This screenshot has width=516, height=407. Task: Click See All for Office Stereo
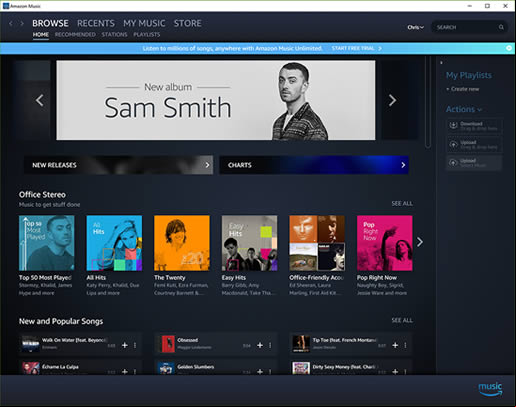point(402,203)
